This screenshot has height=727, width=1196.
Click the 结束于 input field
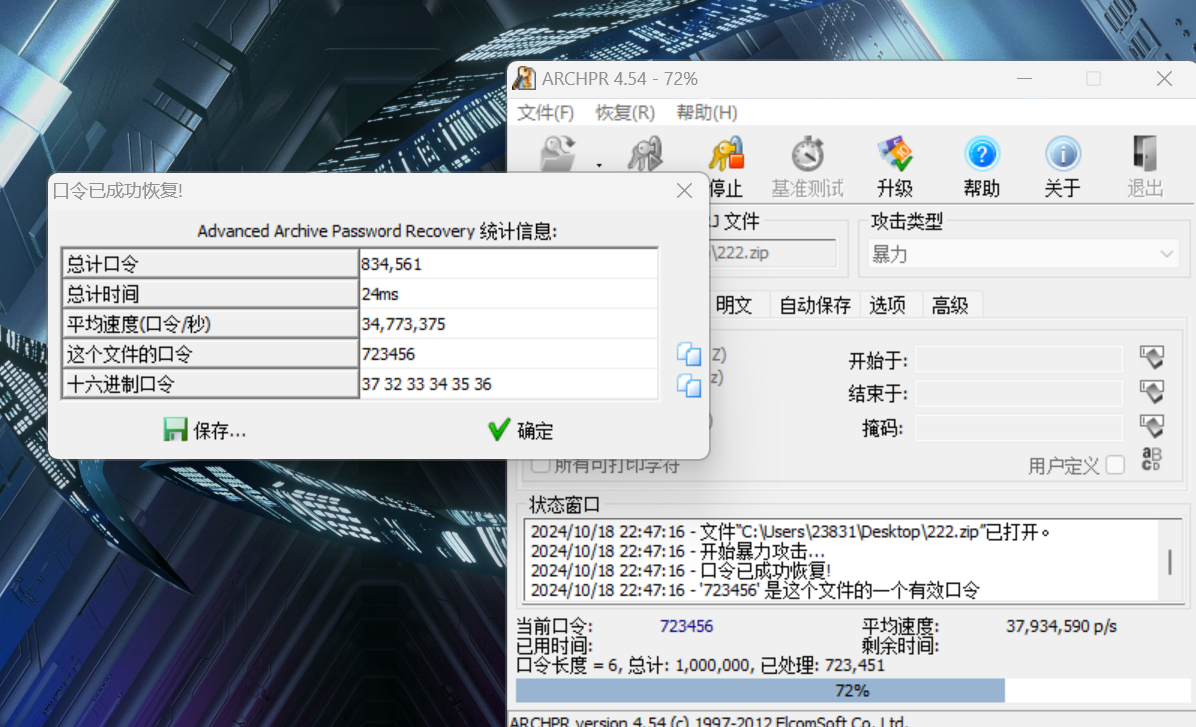[1019, 393]
